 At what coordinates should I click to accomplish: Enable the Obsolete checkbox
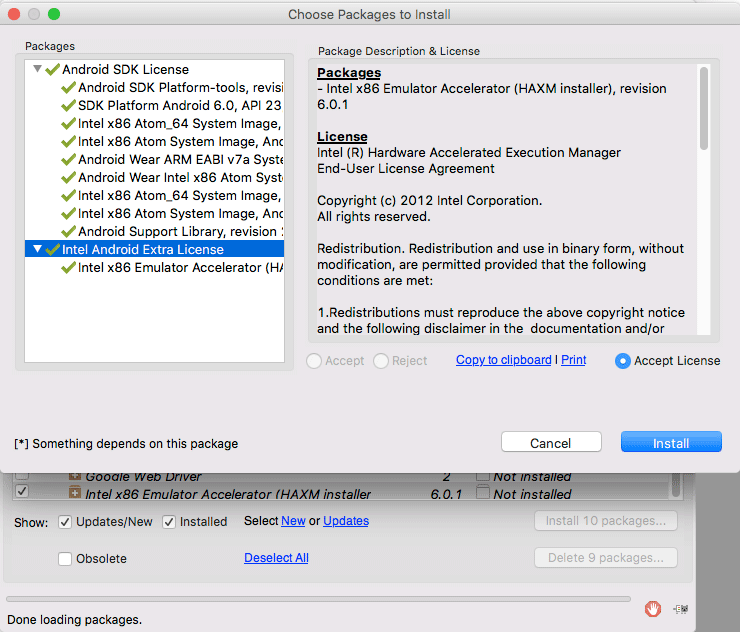pos(65,558)
